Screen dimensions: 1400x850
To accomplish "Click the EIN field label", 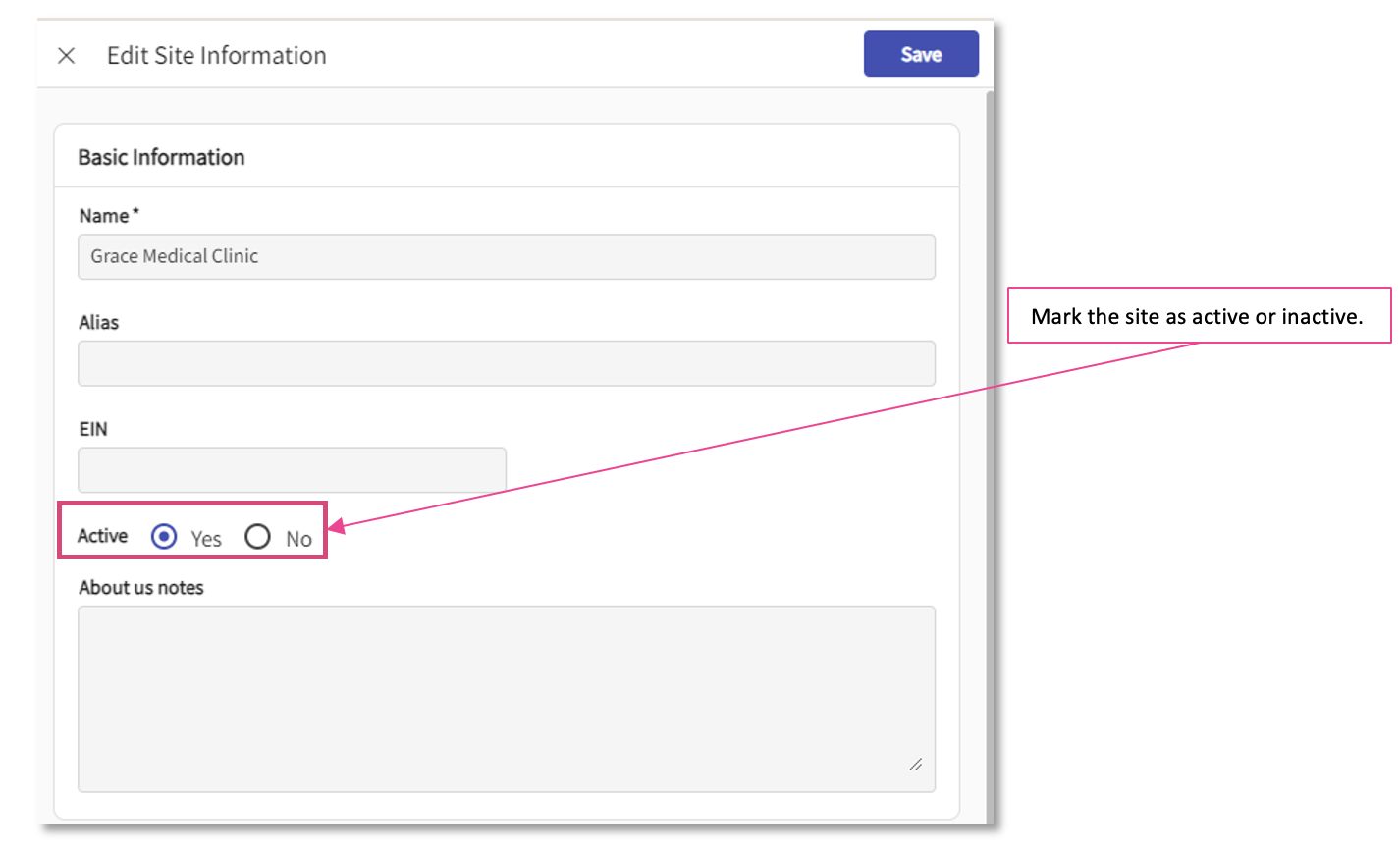I will tap(93, 430).
